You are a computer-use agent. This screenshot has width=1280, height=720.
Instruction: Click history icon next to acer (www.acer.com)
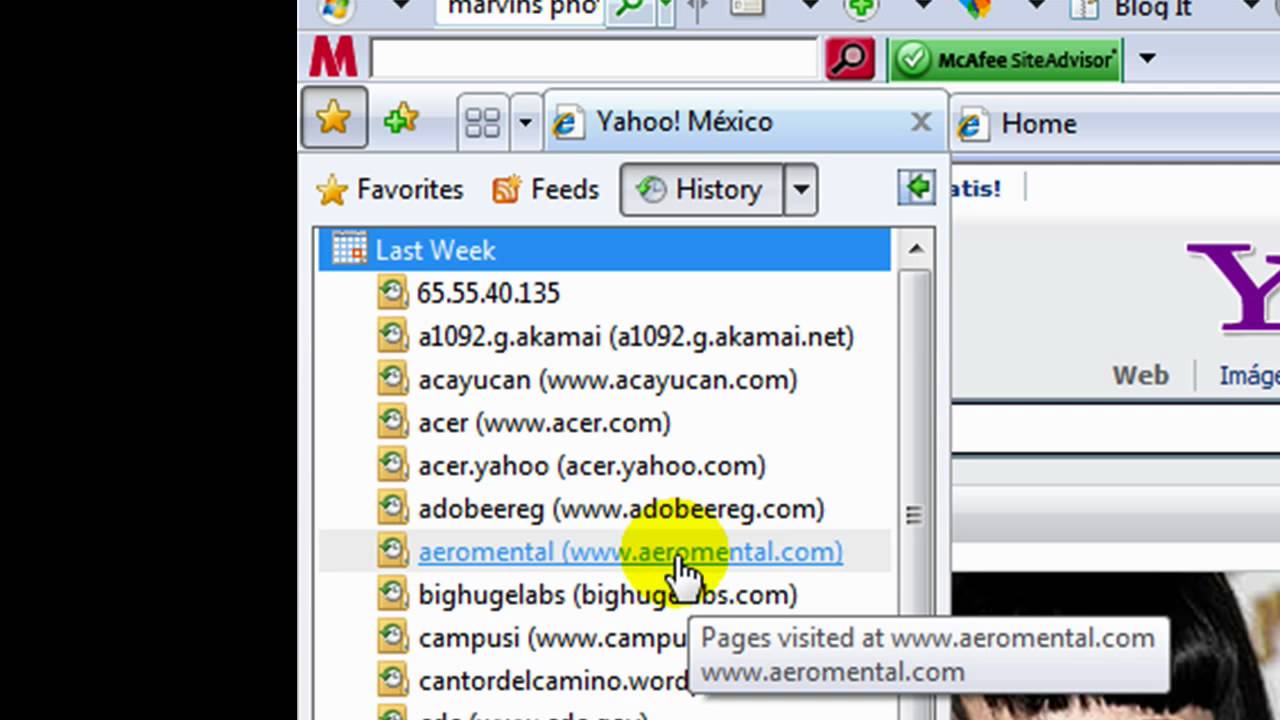click(x=393, y=421)
